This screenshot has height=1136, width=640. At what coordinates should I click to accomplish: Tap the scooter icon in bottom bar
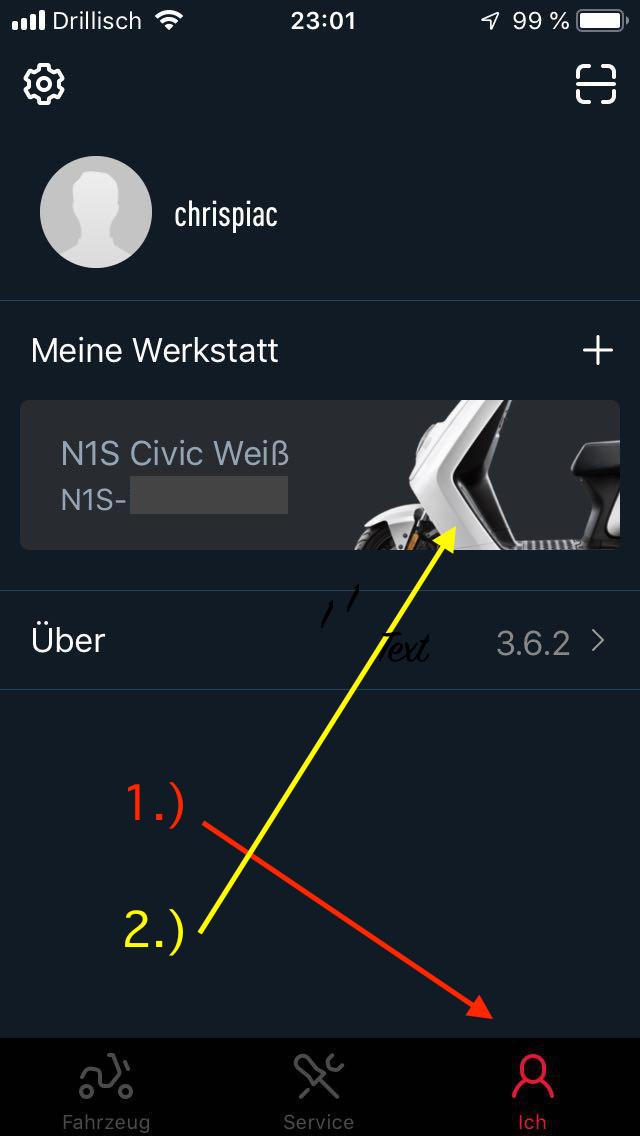coord(107,1077)
